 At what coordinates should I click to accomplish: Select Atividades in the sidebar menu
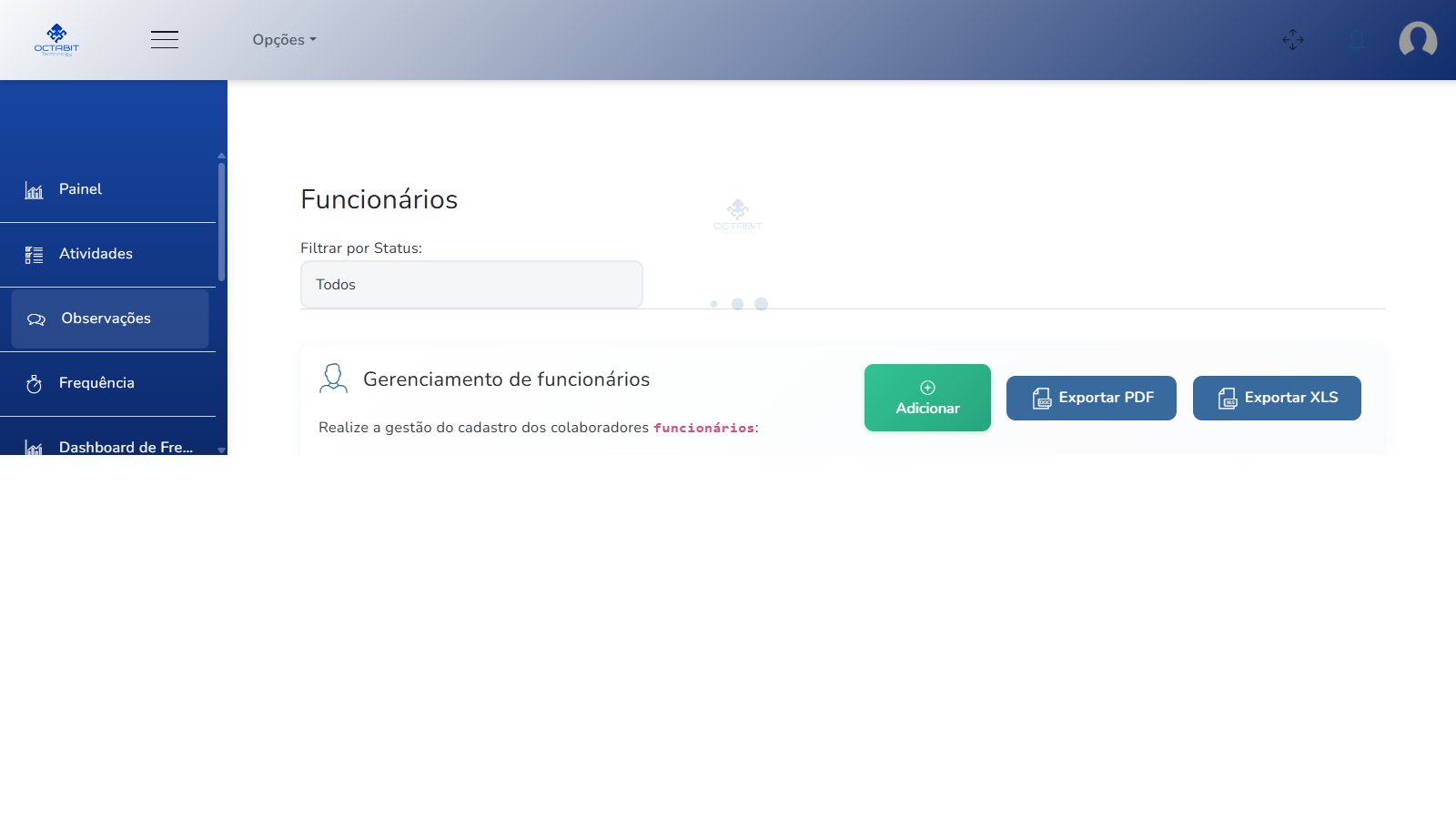(96, 254)
